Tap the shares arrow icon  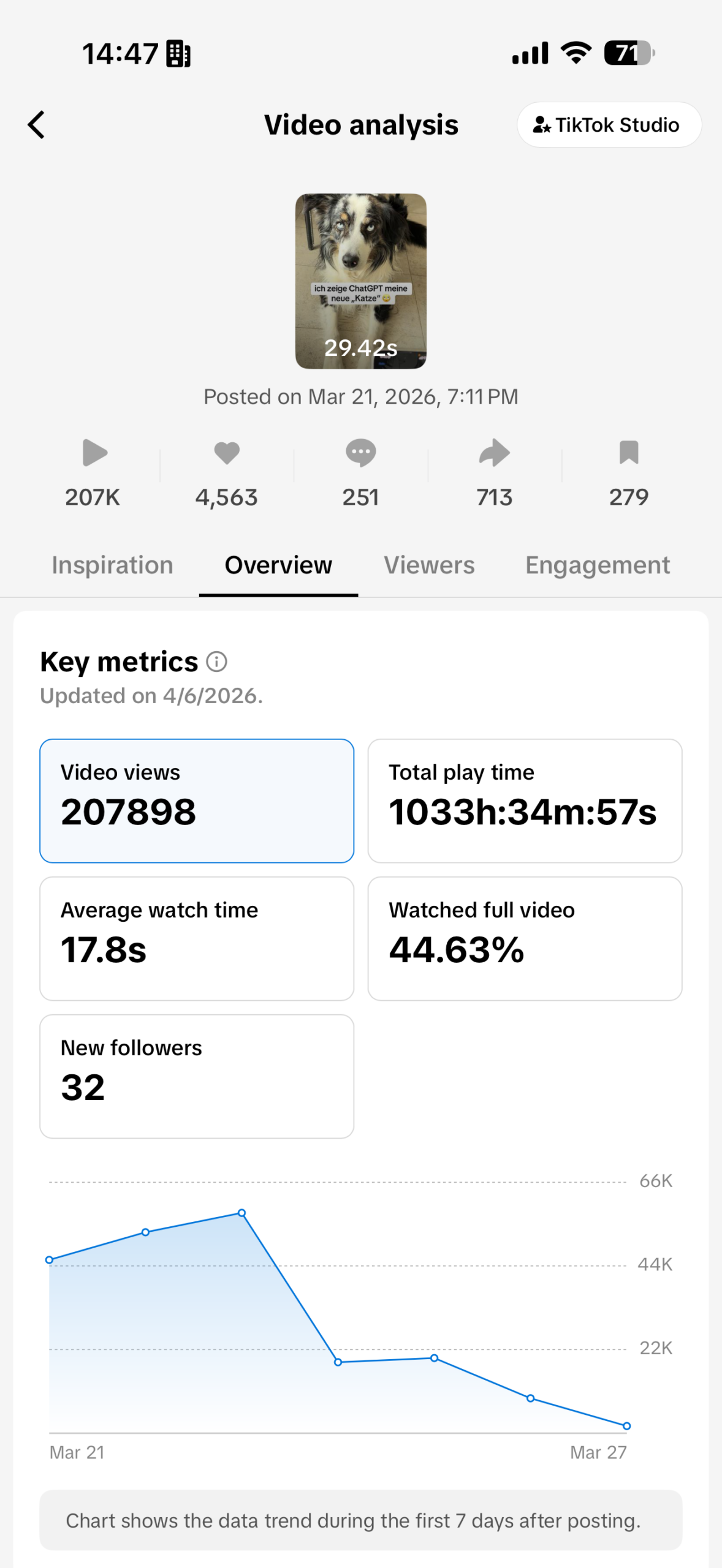(x=494, y=453)
